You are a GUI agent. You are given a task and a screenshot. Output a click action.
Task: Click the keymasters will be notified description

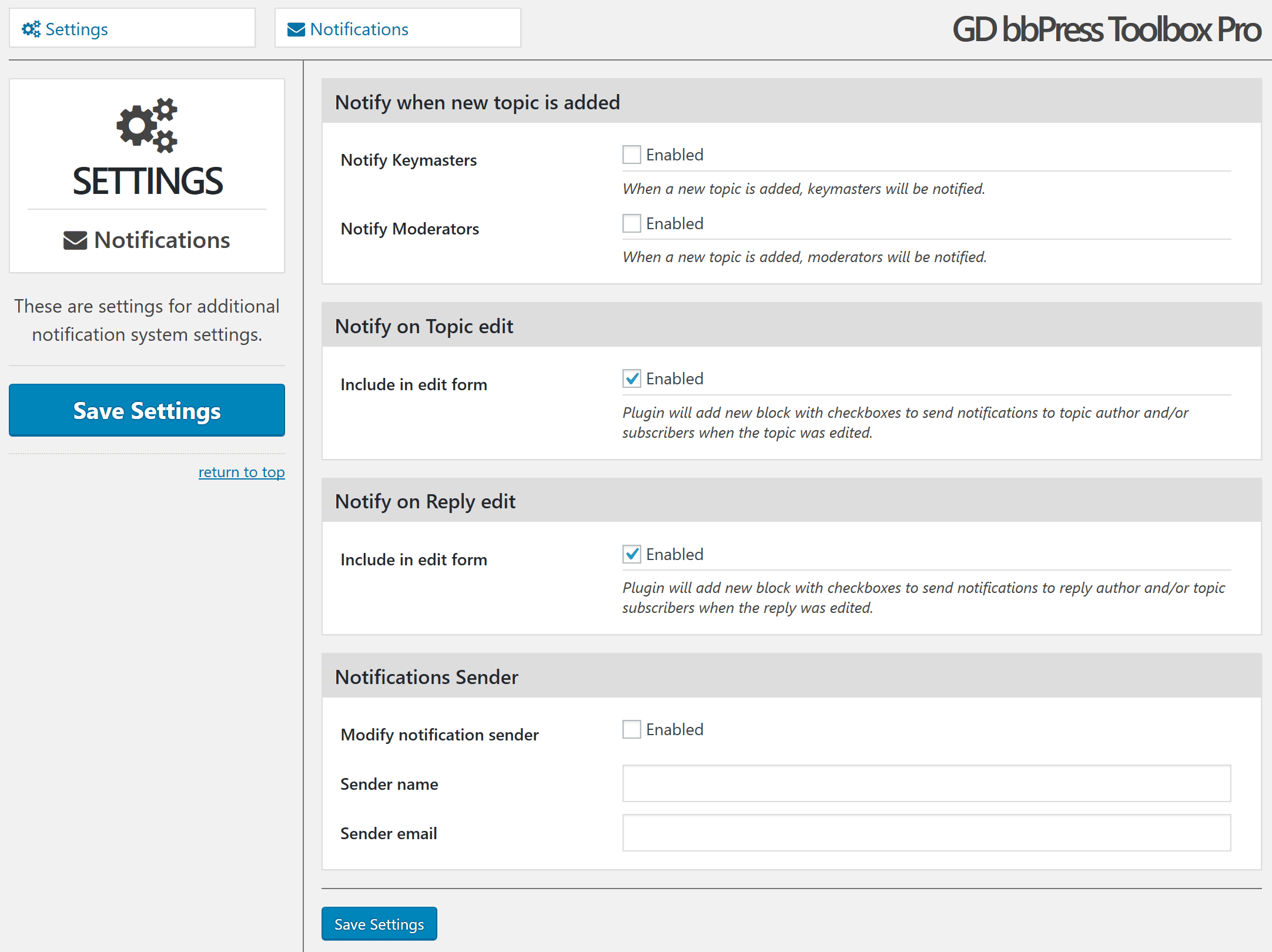[x=804, y=189]
